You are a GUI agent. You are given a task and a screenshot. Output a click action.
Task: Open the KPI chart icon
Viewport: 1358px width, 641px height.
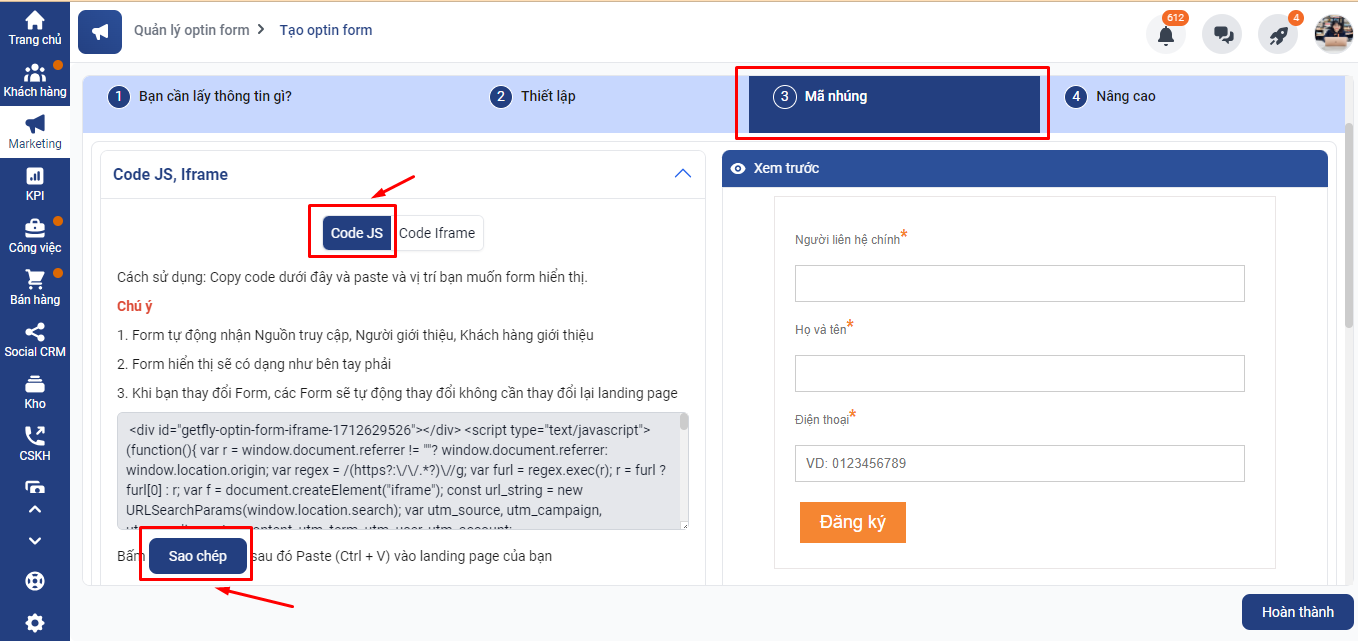(35, 184)
